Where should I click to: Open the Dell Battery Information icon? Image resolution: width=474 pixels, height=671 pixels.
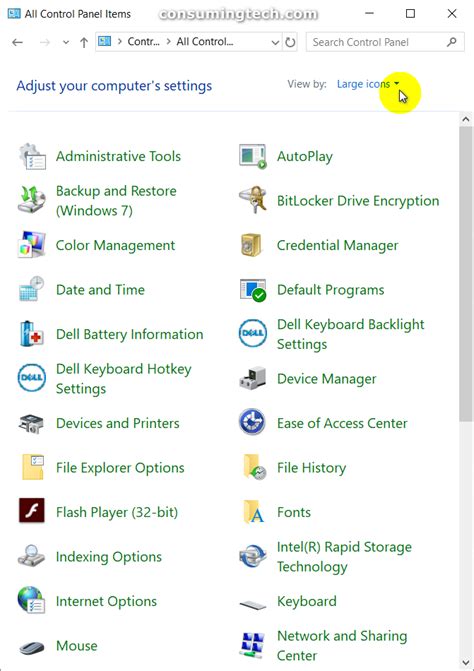point(31,334)
